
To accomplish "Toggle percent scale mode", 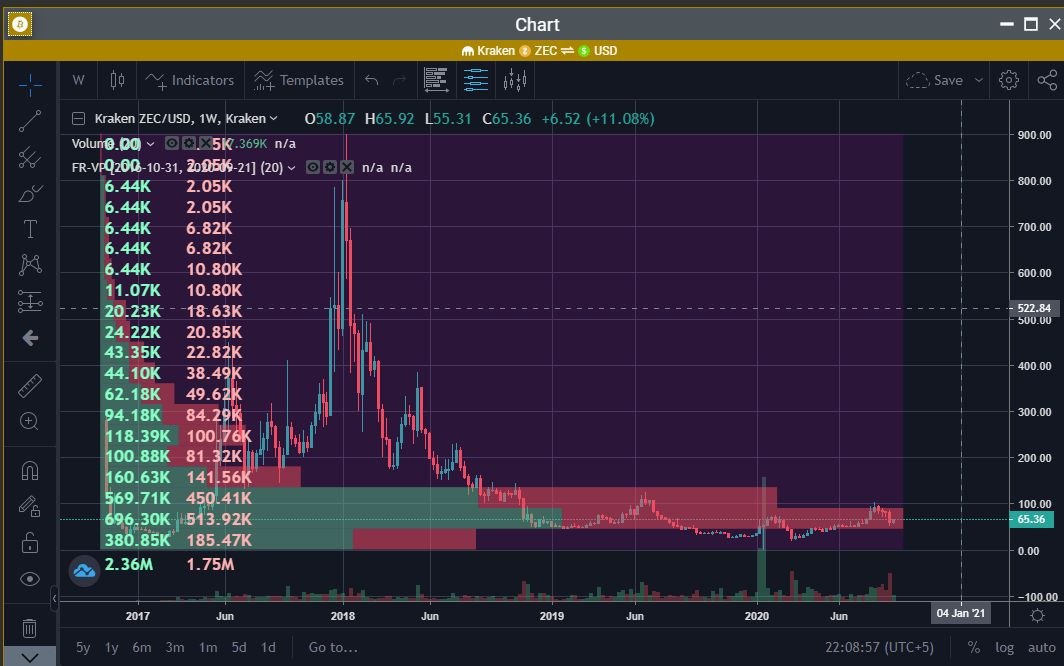I will 974,648.
